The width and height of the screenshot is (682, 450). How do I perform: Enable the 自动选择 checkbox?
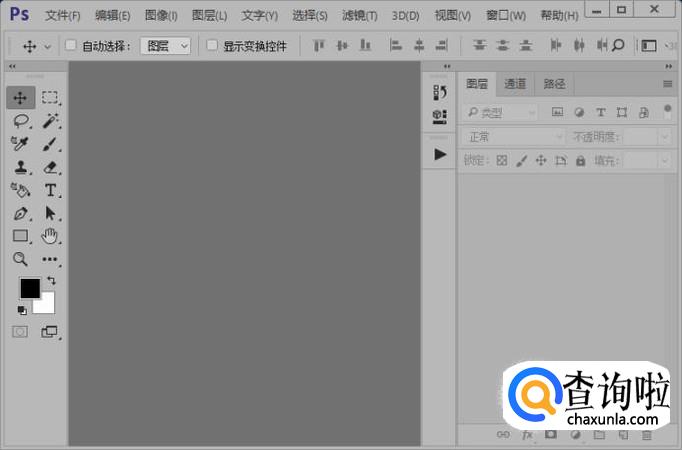[x=71, y=46]
